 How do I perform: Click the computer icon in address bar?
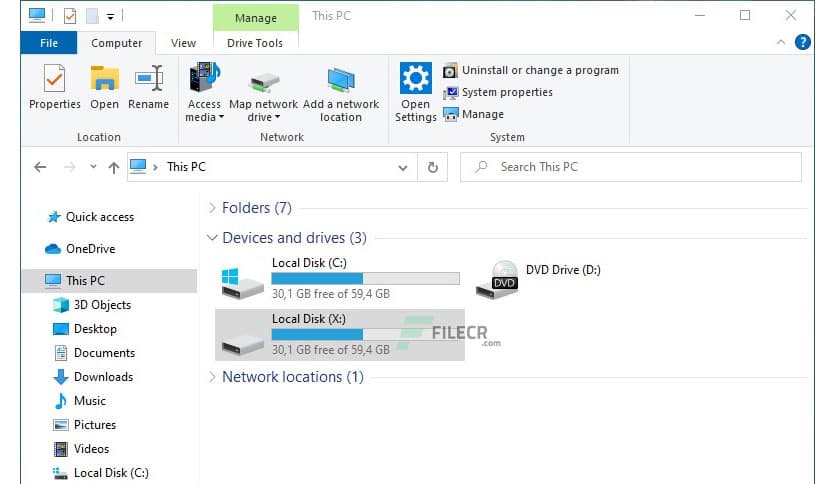[138, 166]
